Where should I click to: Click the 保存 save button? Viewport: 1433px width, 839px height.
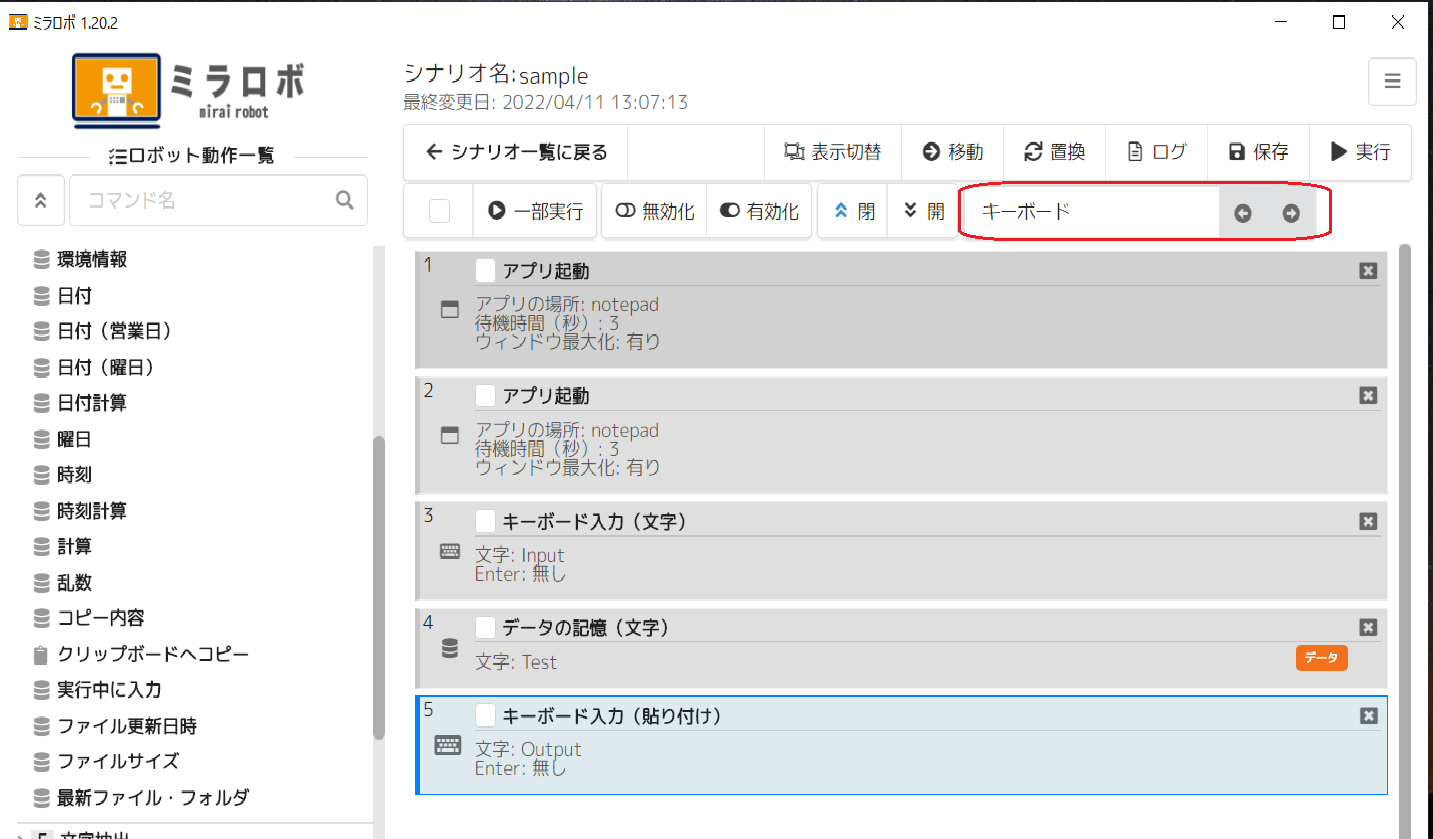pyautogui.click(x=1258, y=152)
